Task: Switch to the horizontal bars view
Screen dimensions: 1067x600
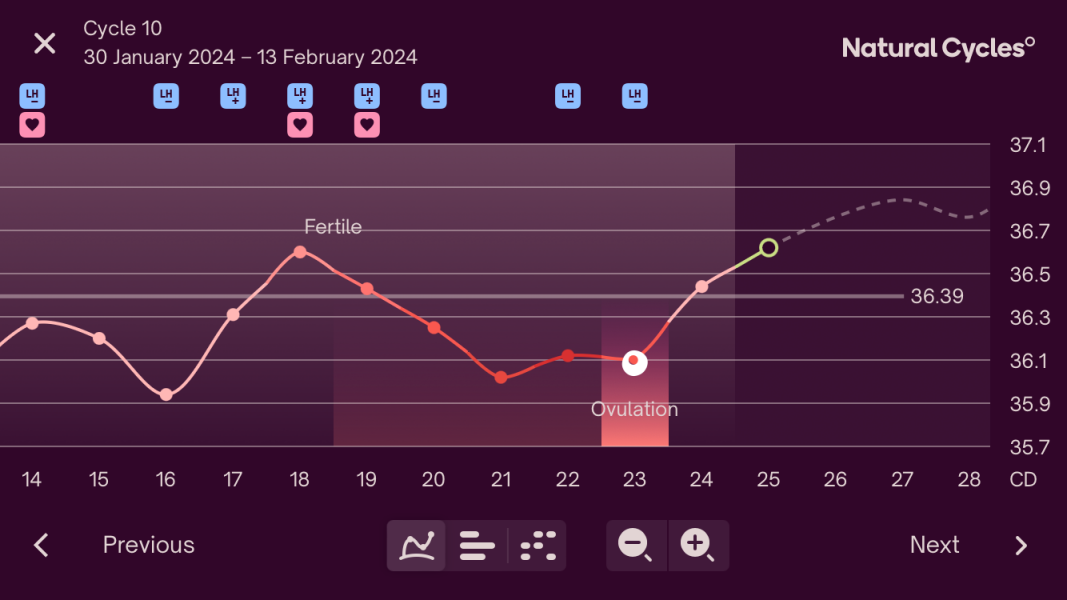Action: pyautogui.click(x=476, y=546)
